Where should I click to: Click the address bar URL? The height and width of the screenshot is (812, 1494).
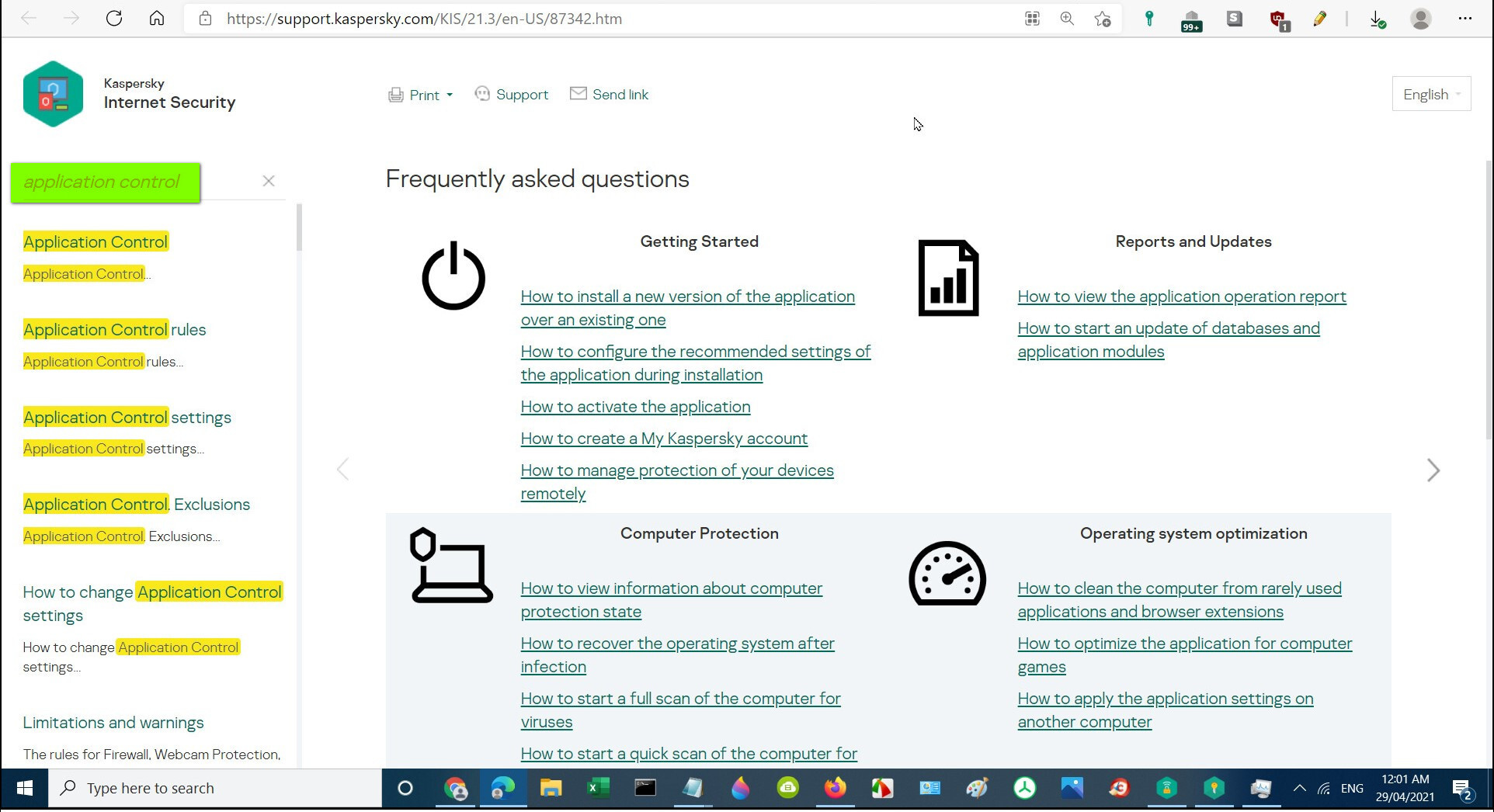[424, 19]
